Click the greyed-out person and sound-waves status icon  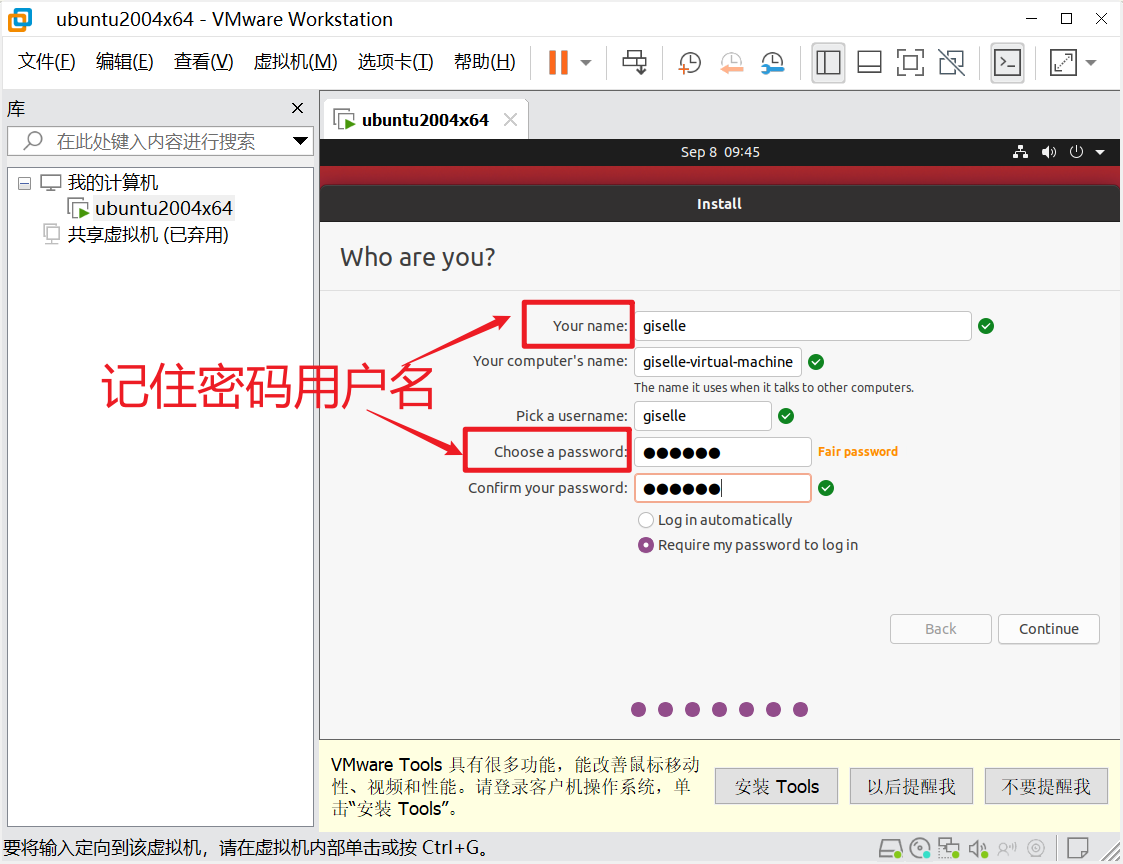click(1007, 849)
